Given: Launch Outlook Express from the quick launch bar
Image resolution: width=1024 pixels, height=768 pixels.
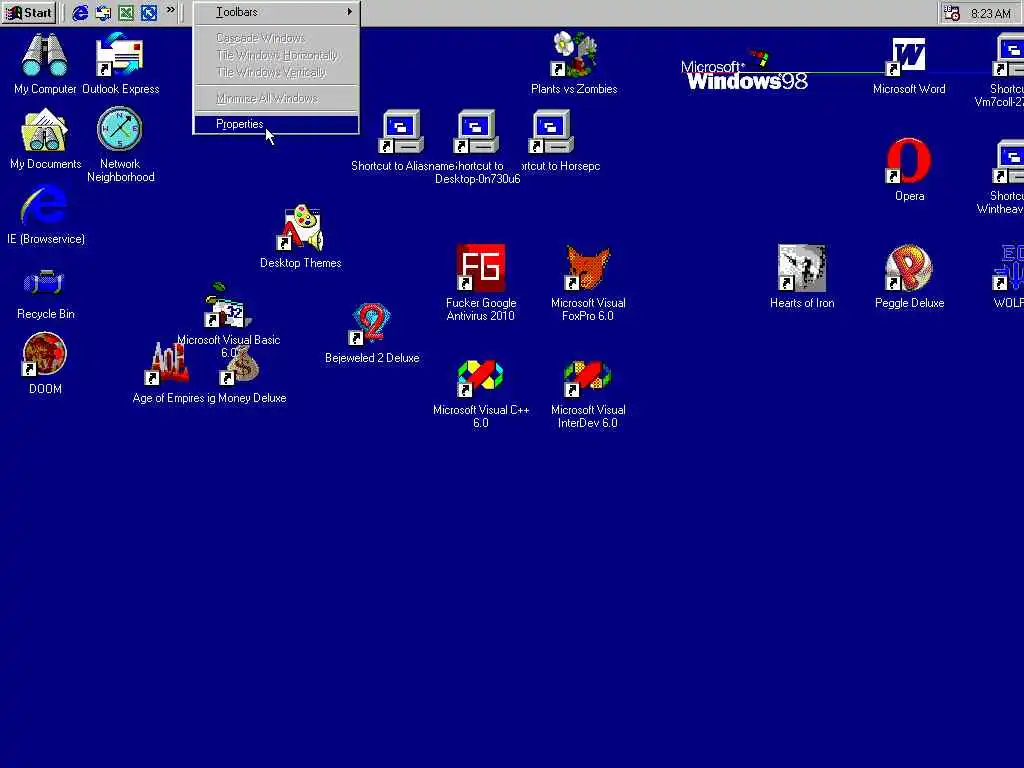Looking at the screenshot, I should click(x=103, y=12).
